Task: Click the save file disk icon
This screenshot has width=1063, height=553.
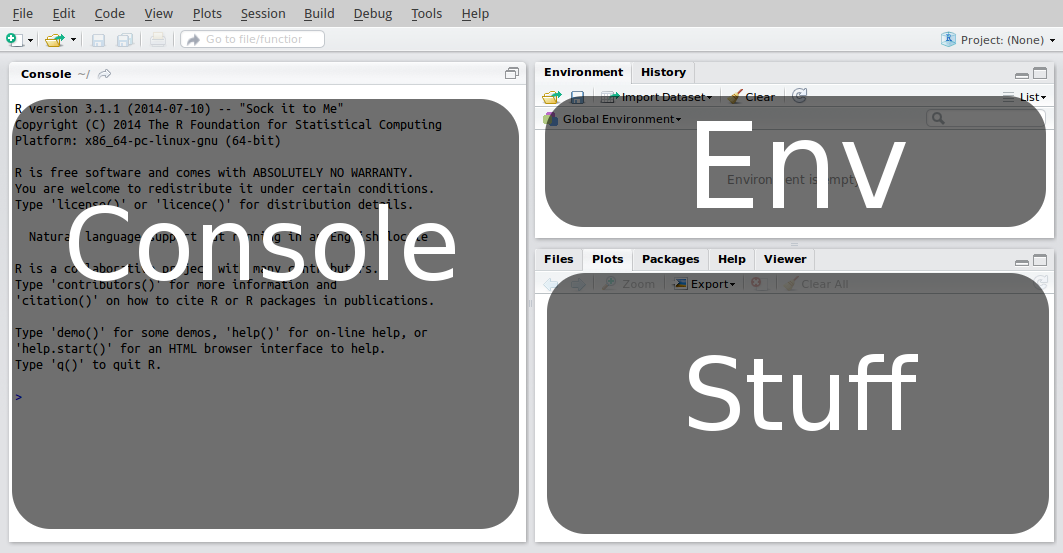Action: [98, 40]
